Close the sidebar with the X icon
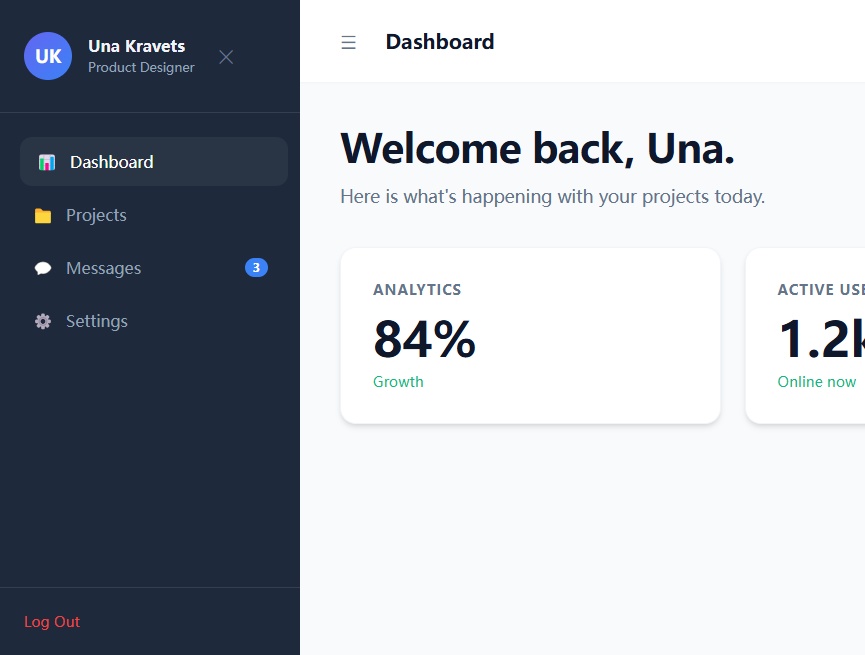The height and width of the screenshot is (655, 865). [226, 57]
